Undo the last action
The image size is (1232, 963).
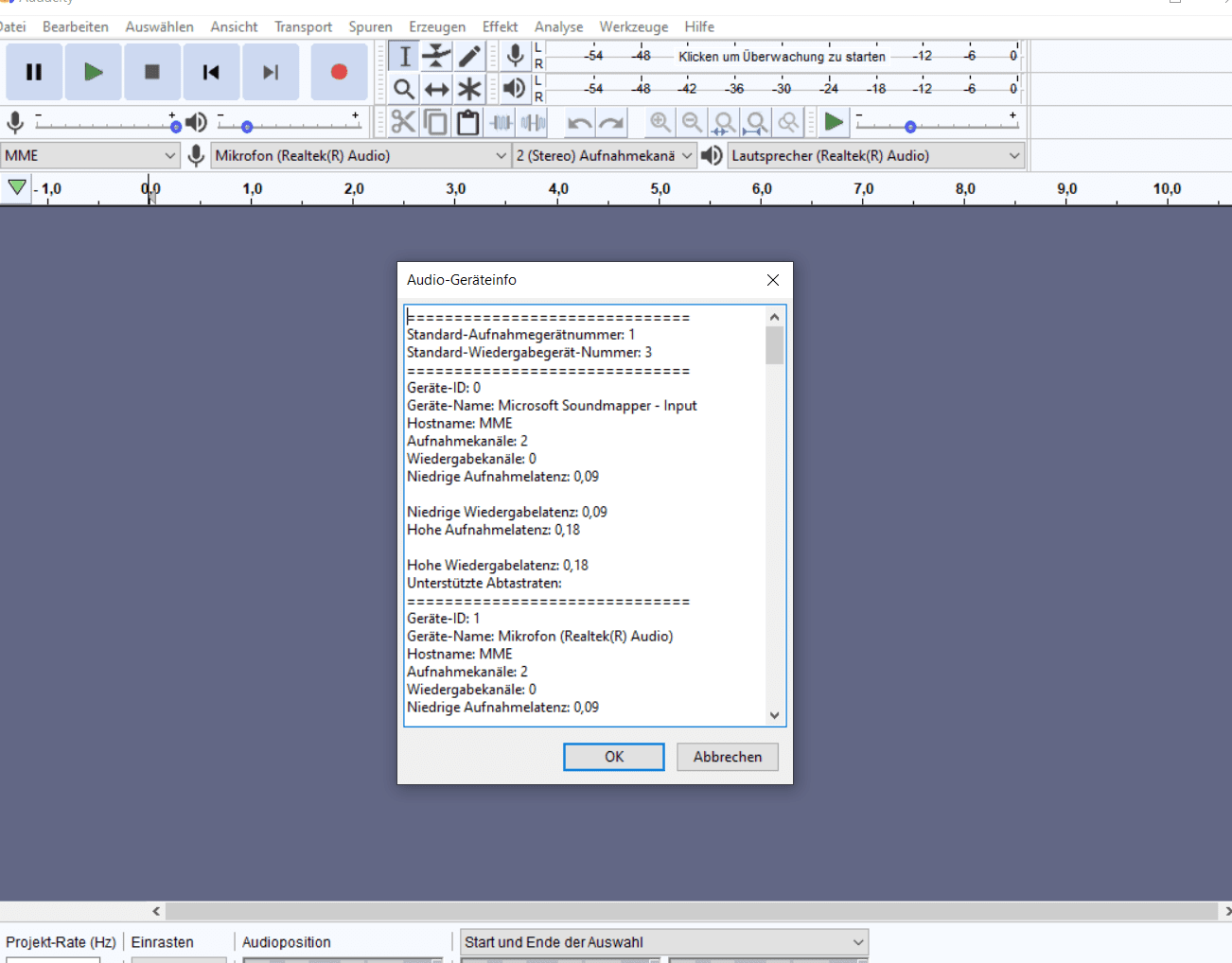tap(579, 122)
